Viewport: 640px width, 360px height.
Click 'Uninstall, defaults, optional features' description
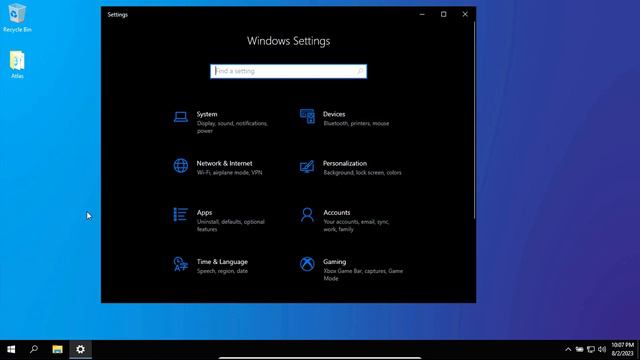point(231,226)
